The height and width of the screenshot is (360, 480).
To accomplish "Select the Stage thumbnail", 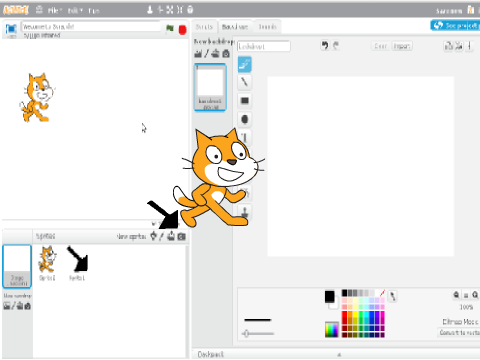I will (17, 266).
